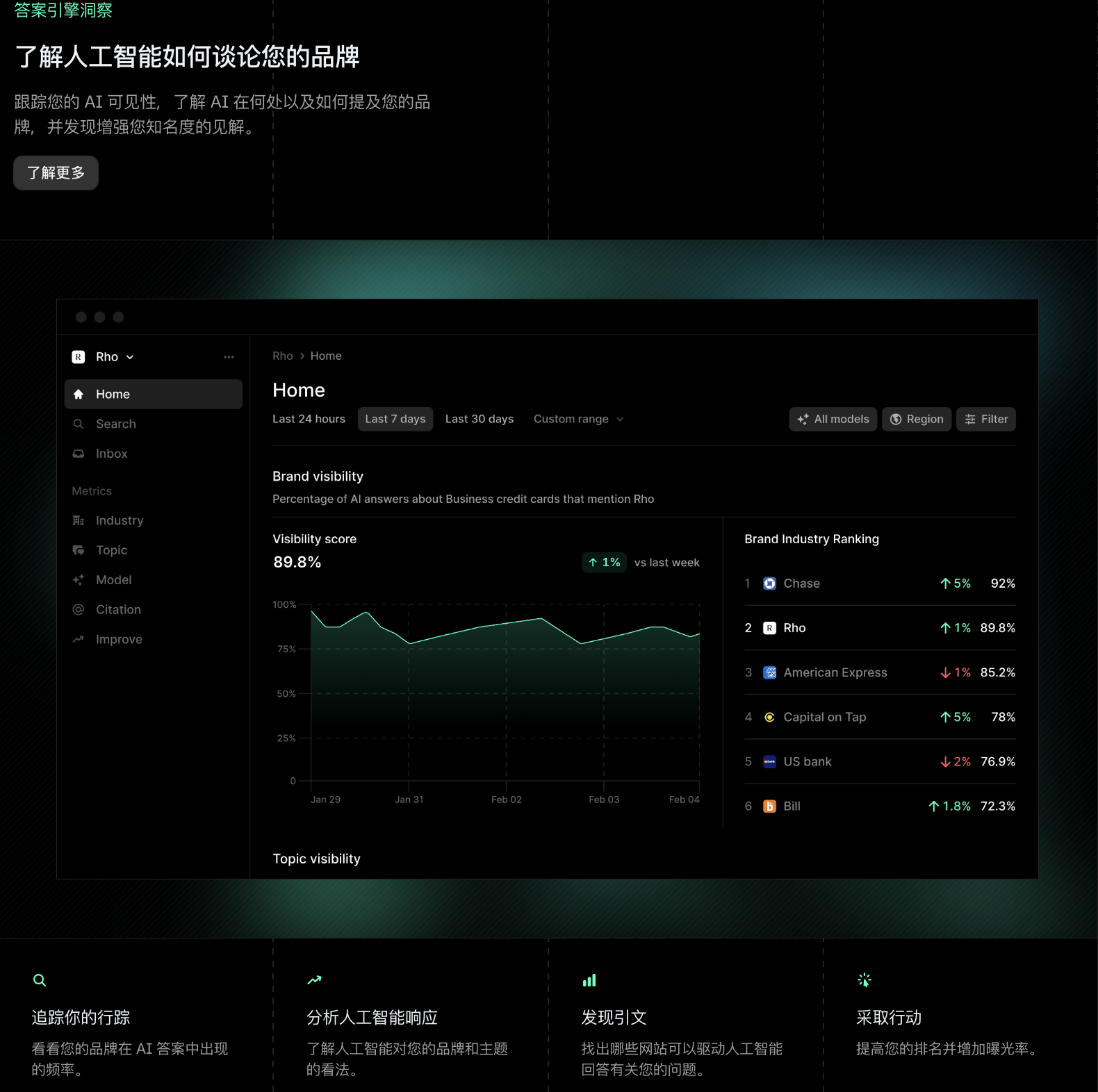Select the Last 24 hours range
This screenshot has height=1092, width=1098.
tap(309, 419)
